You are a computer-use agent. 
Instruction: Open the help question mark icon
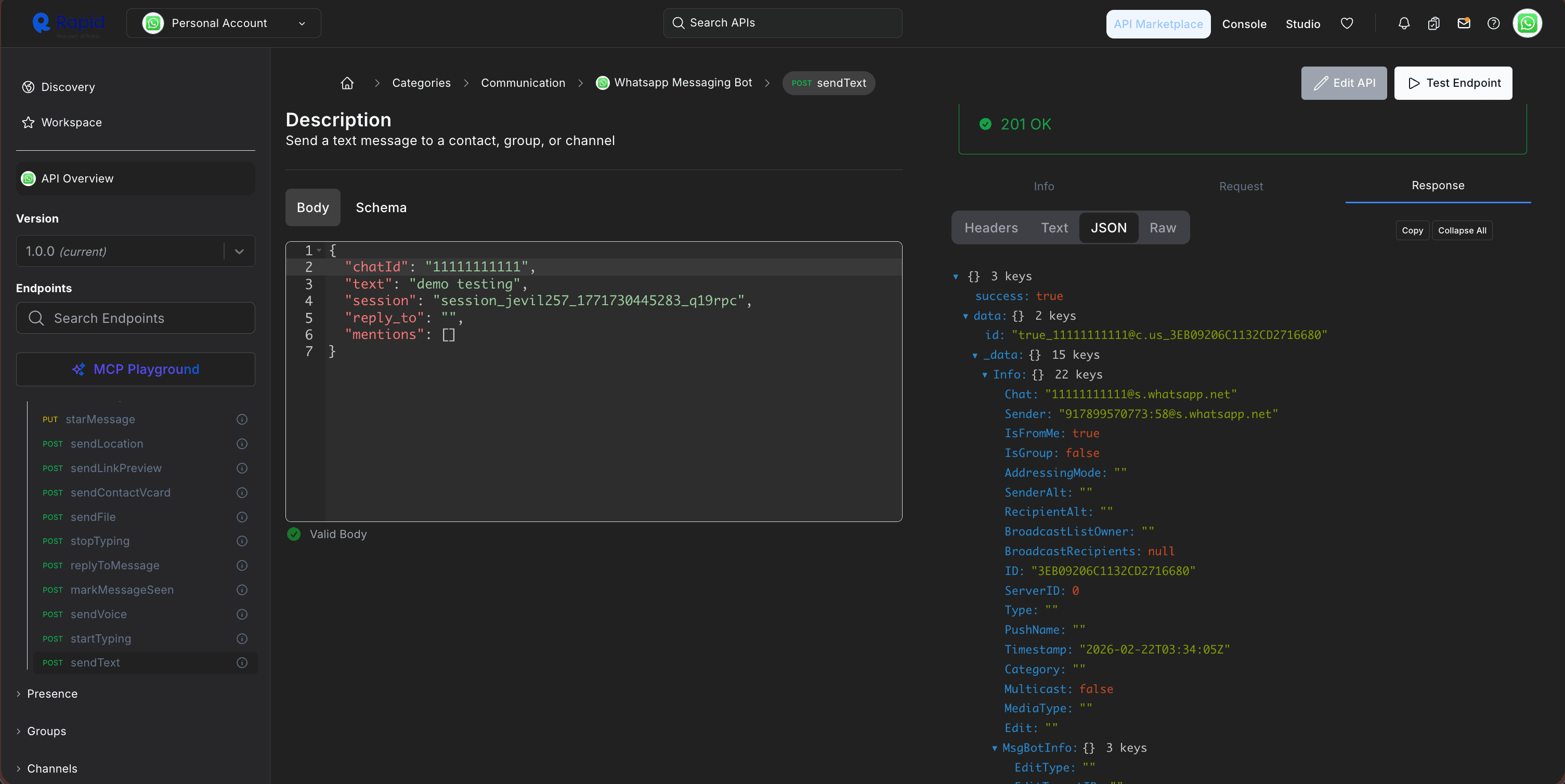tap(1493, 23)
